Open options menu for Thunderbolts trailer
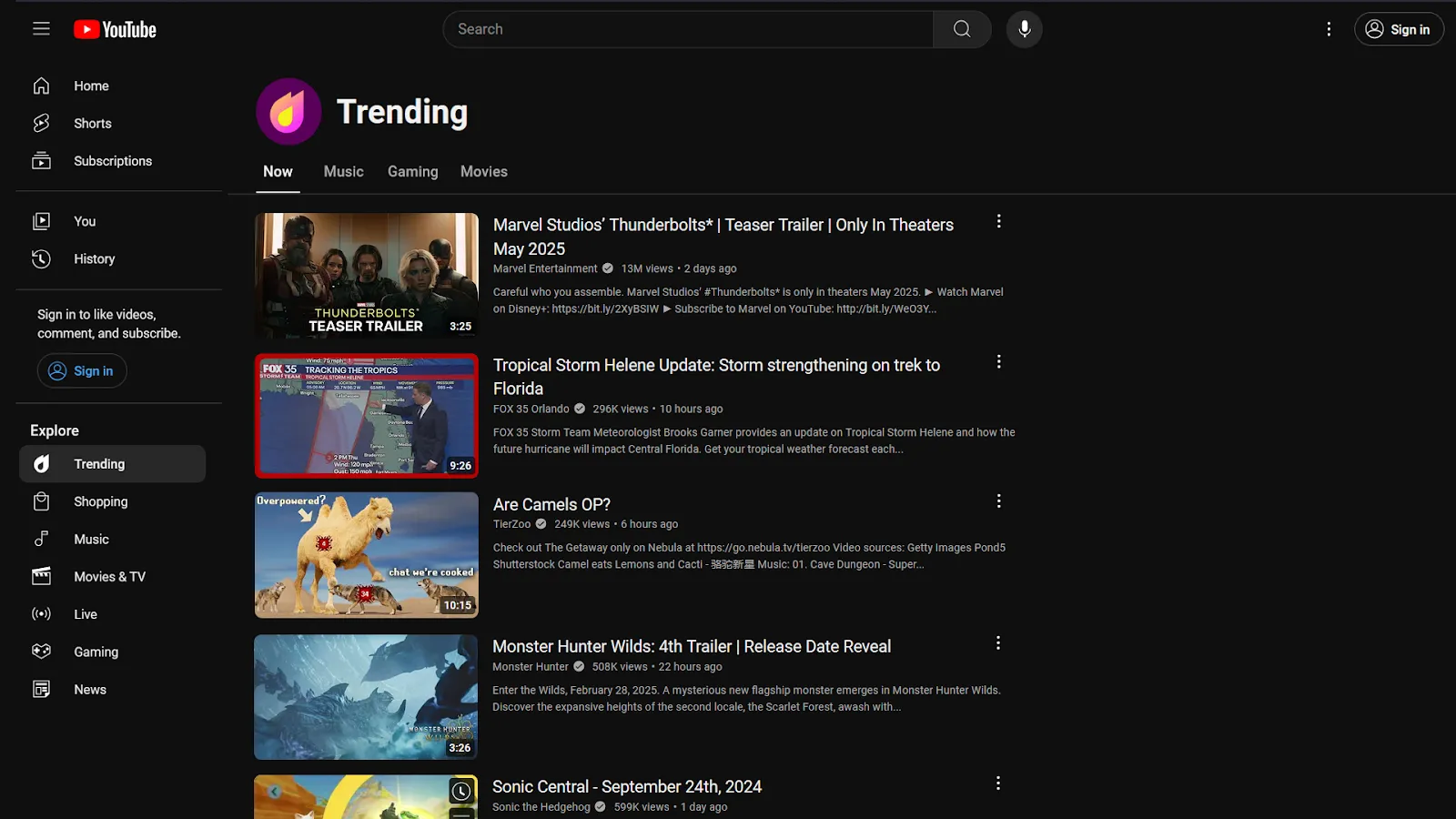 point(998,221)
